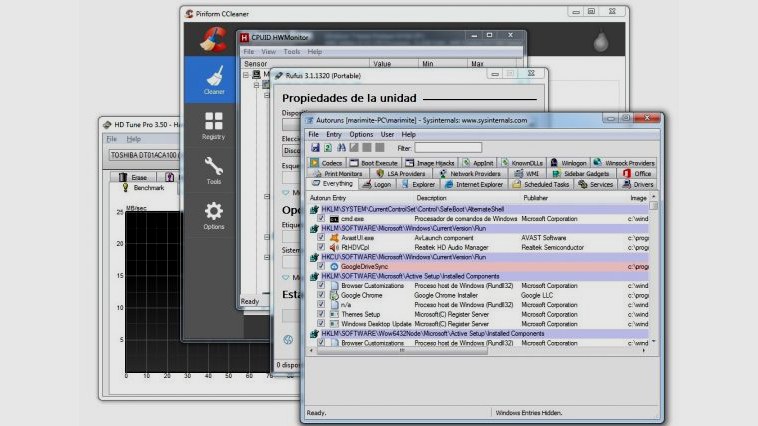Open the Entry menu in Autoruns
The height and width of the screenshot is (426, 758).
pyautogui.click(x=334, y=134)
